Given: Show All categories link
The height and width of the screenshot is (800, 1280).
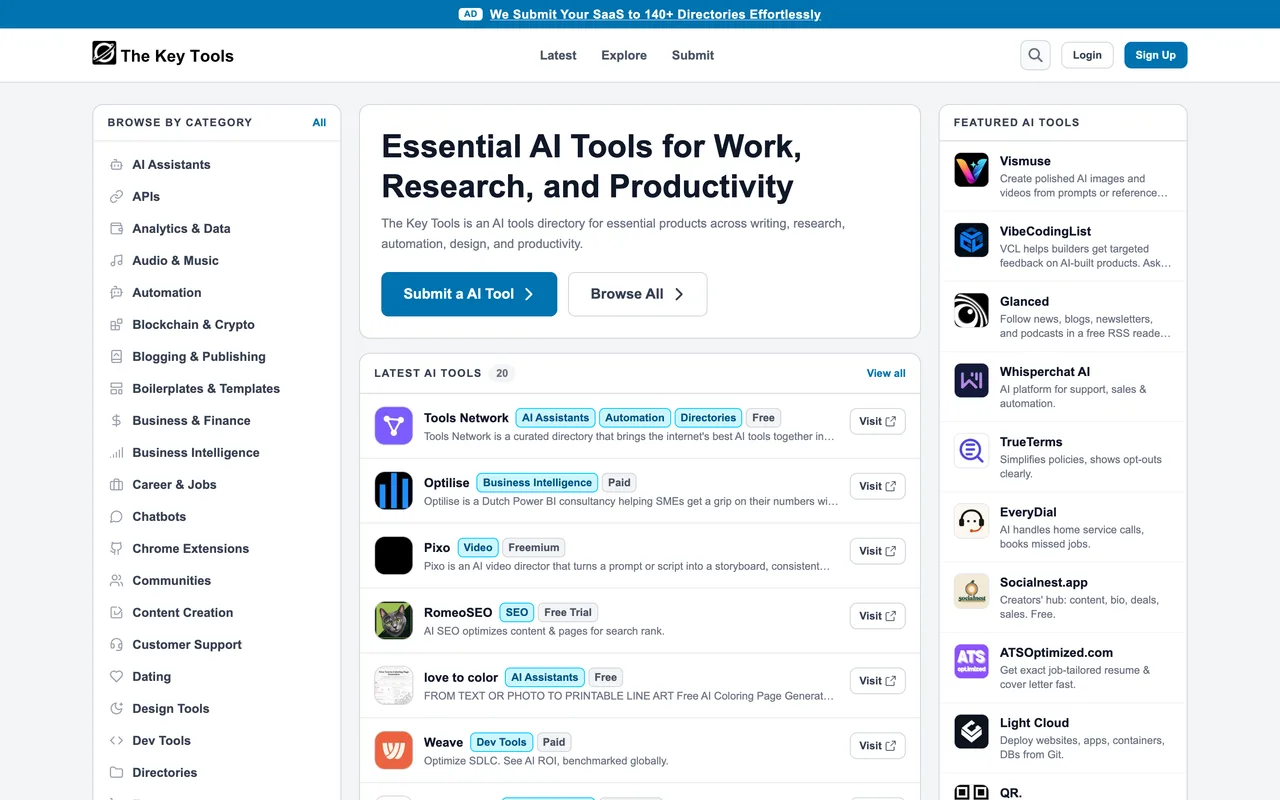Looking at the screenshot, I should (319, 122).
